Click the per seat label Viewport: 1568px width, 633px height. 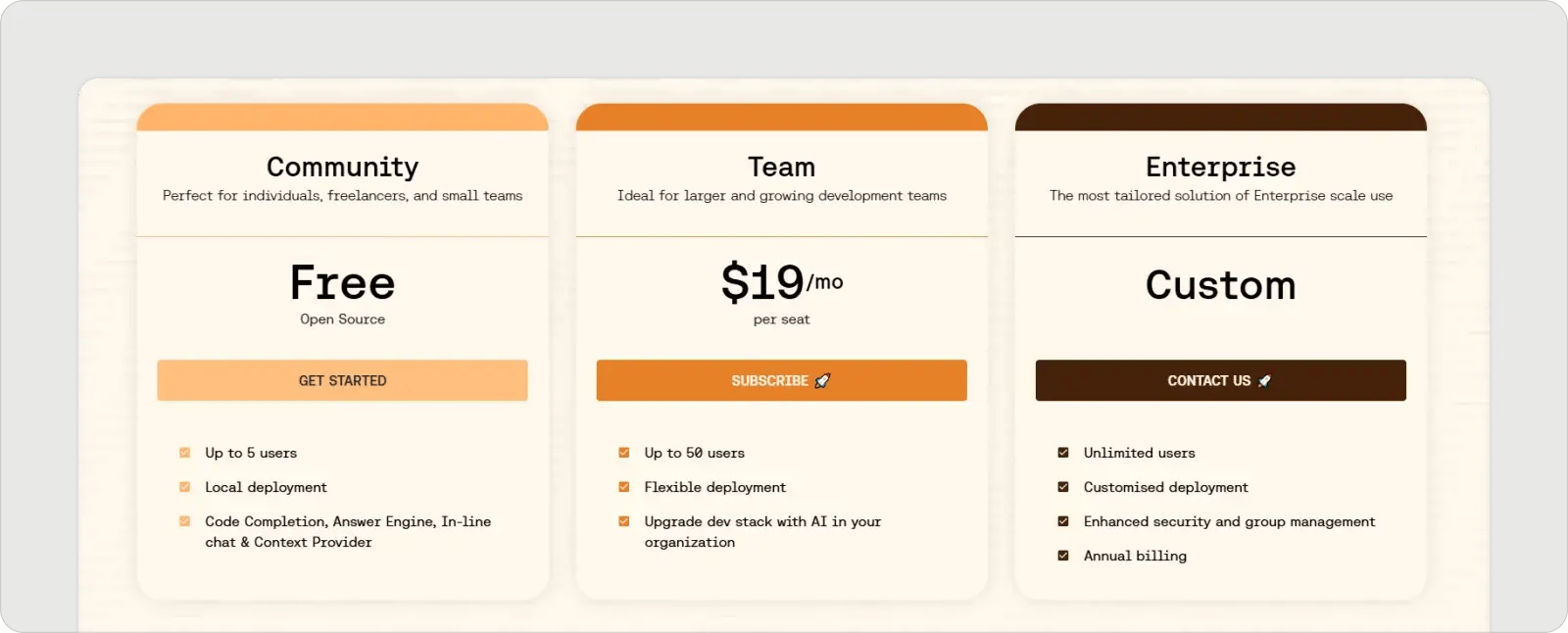point(781,319)
